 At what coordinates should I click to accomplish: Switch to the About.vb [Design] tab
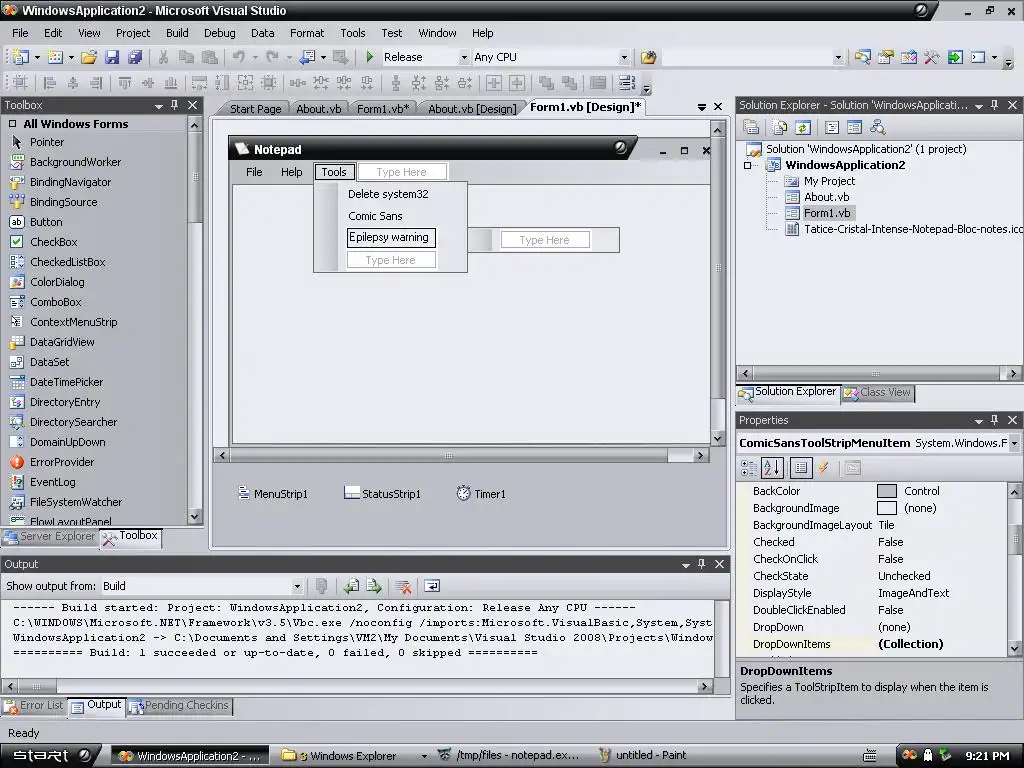coord(472,109)
